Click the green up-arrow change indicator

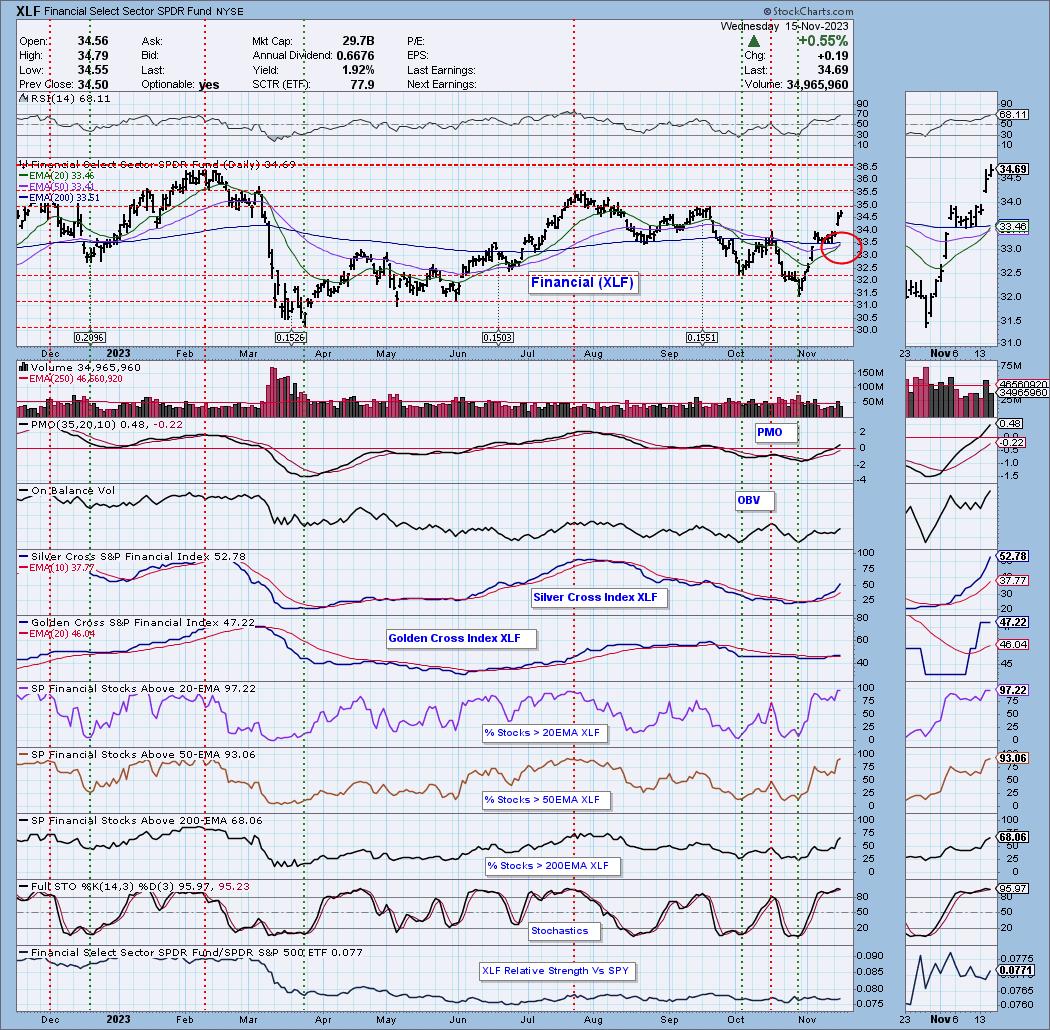click(753, 42)
